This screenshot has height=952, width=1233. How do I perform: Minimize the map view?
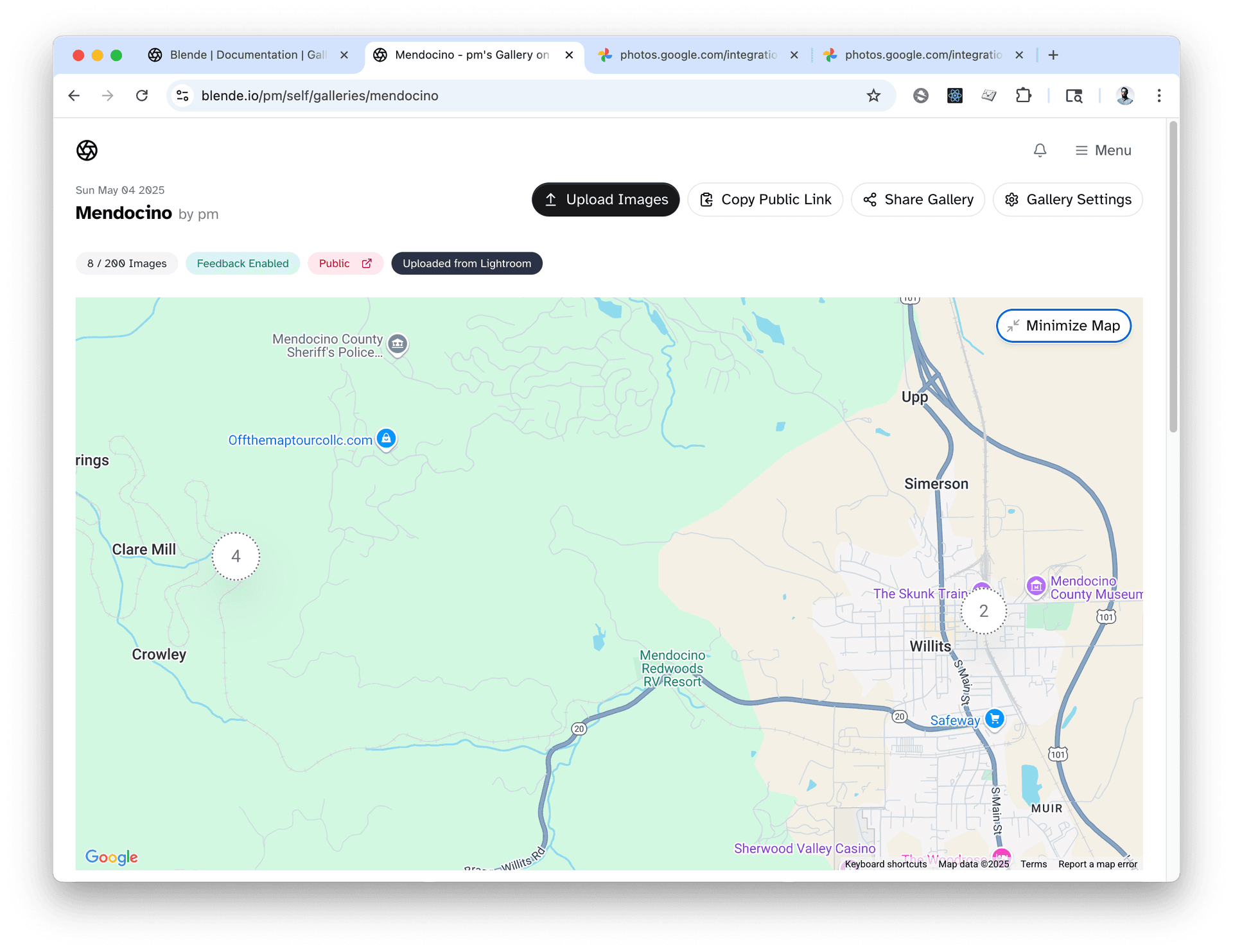(1063, 325)
